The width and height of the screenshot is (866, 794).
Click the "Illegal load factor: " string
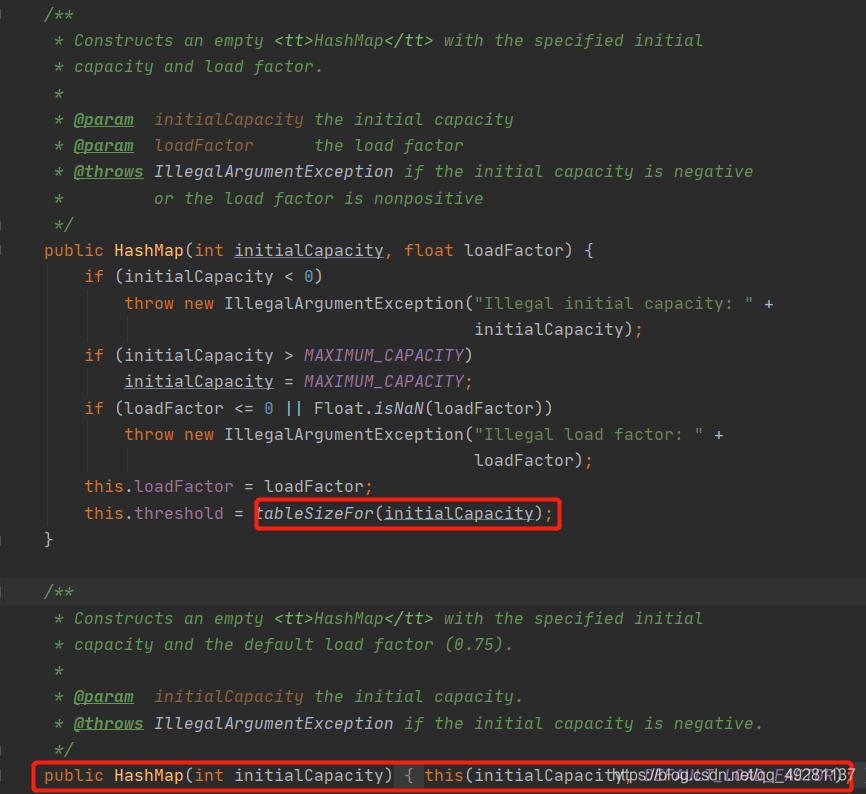589,435
